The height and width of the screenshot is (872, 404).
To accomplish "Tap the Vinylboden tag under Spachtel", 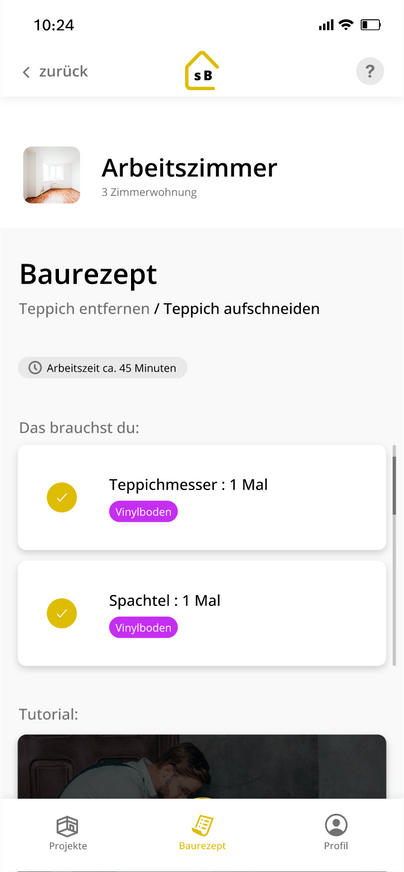I will click(143, 627).
